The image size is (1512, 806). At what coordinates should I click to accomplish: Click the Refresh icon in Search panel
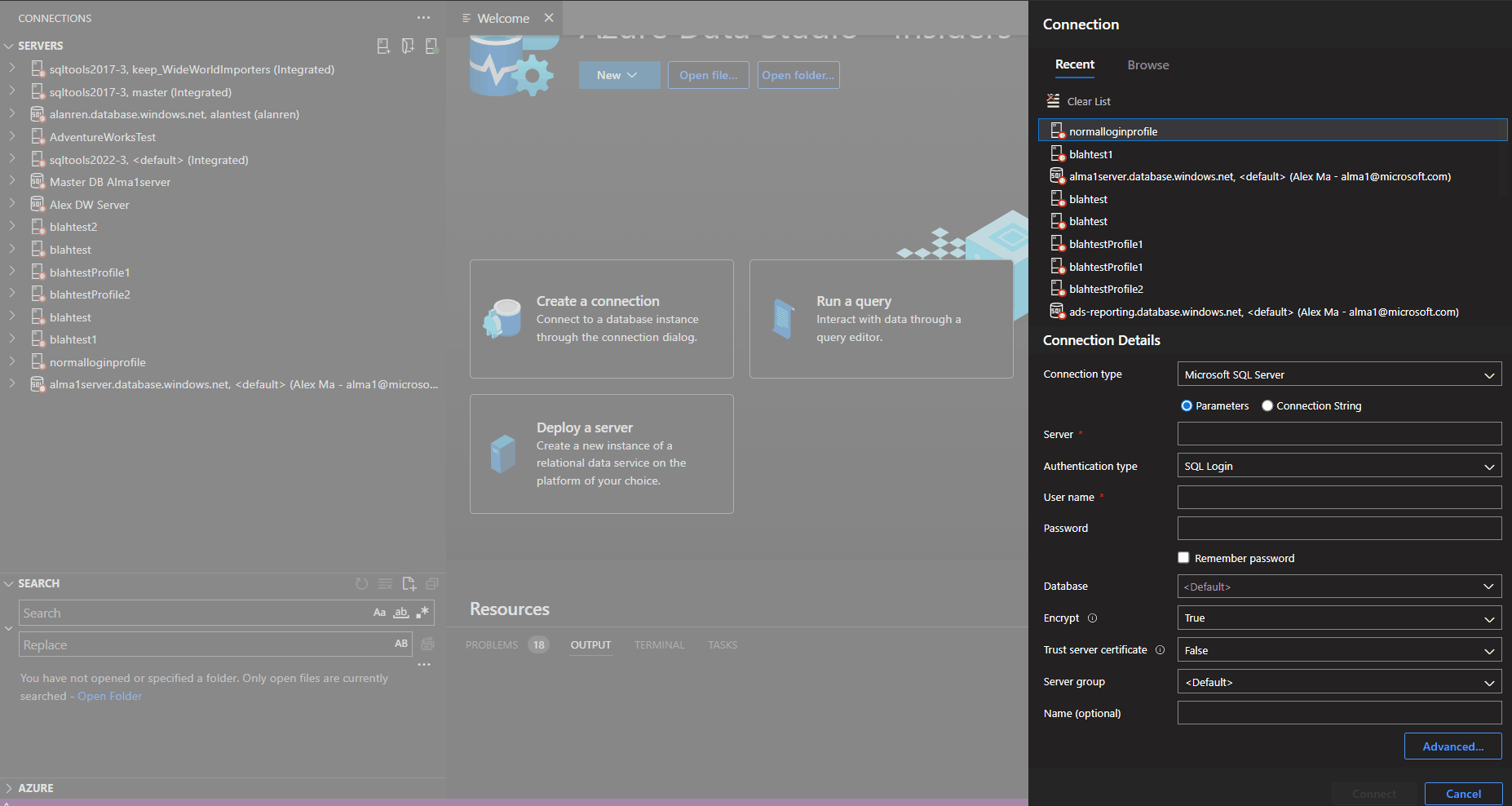361,583
